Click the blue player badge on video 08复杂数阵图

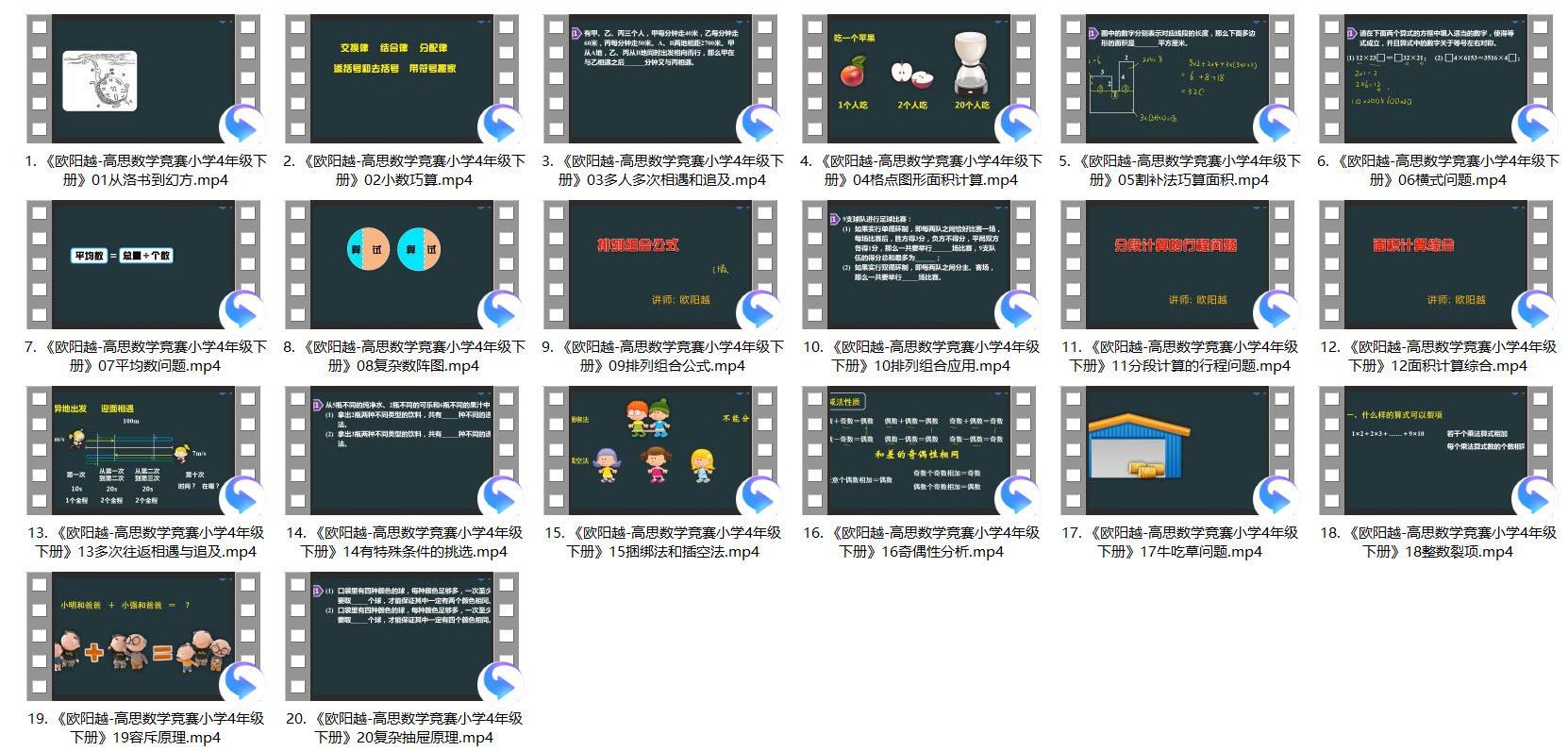pyautogui.click(x=501, y=310)
